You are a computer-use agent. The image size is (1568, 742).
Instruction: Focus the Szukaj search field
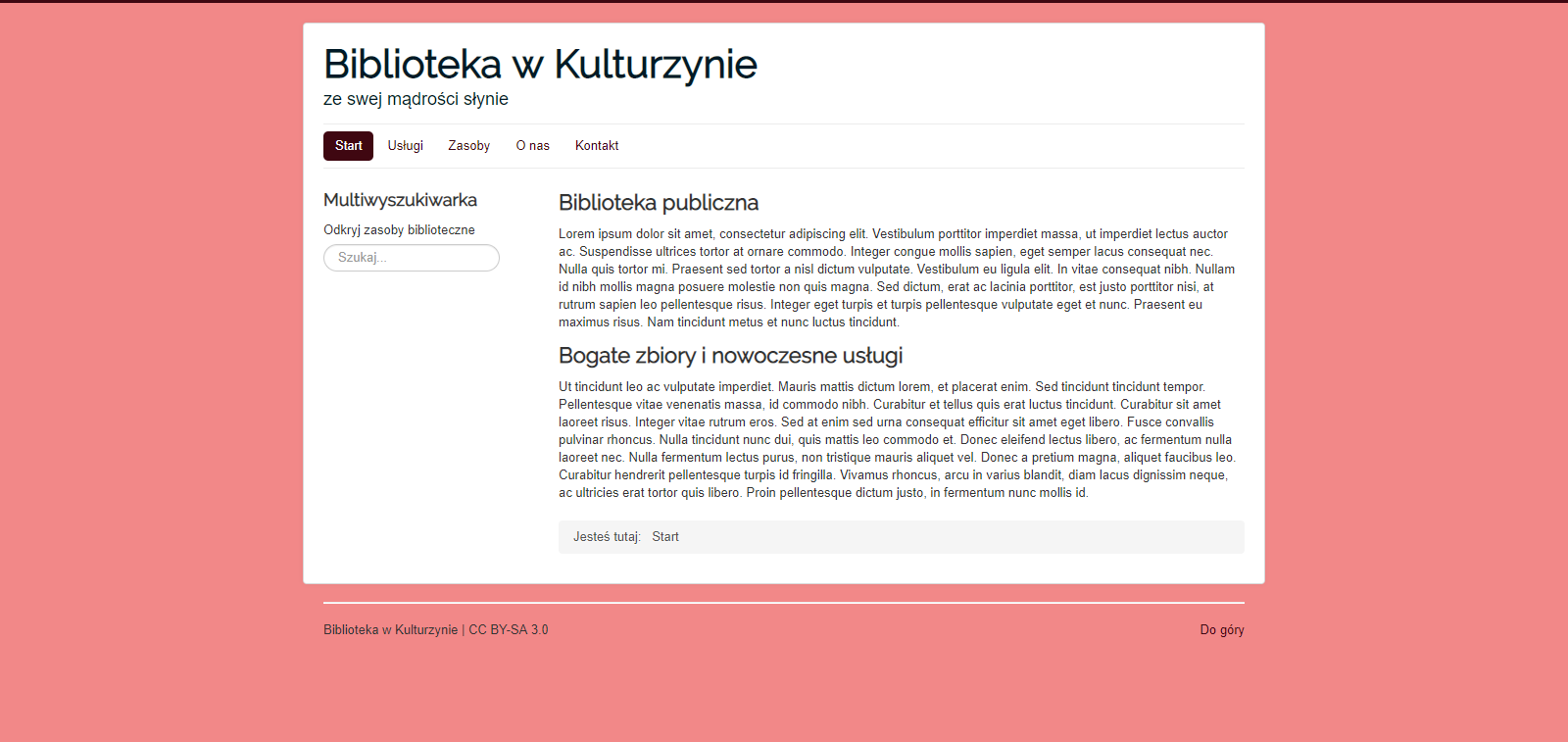(412, 258)
